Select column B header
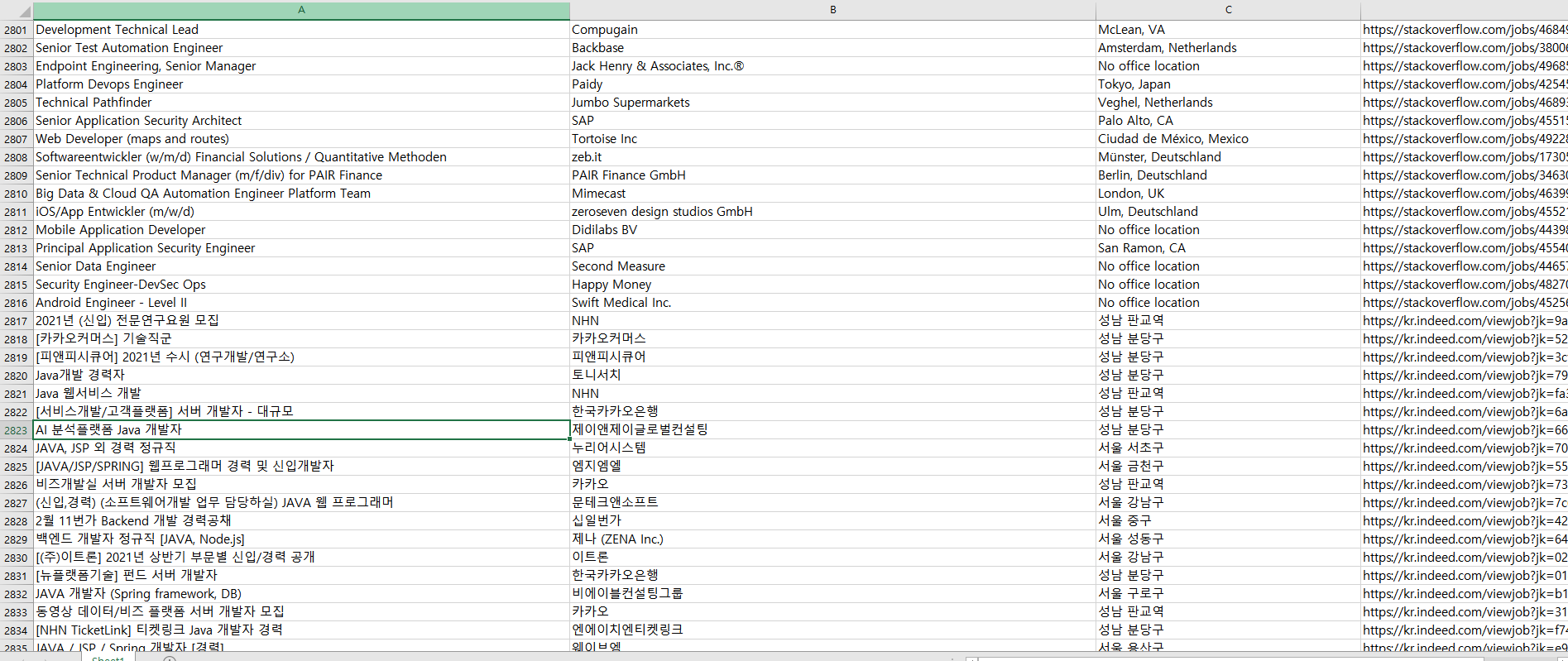Image resolution: width=1568 pixels, height=661 pixels. point(832,10)
